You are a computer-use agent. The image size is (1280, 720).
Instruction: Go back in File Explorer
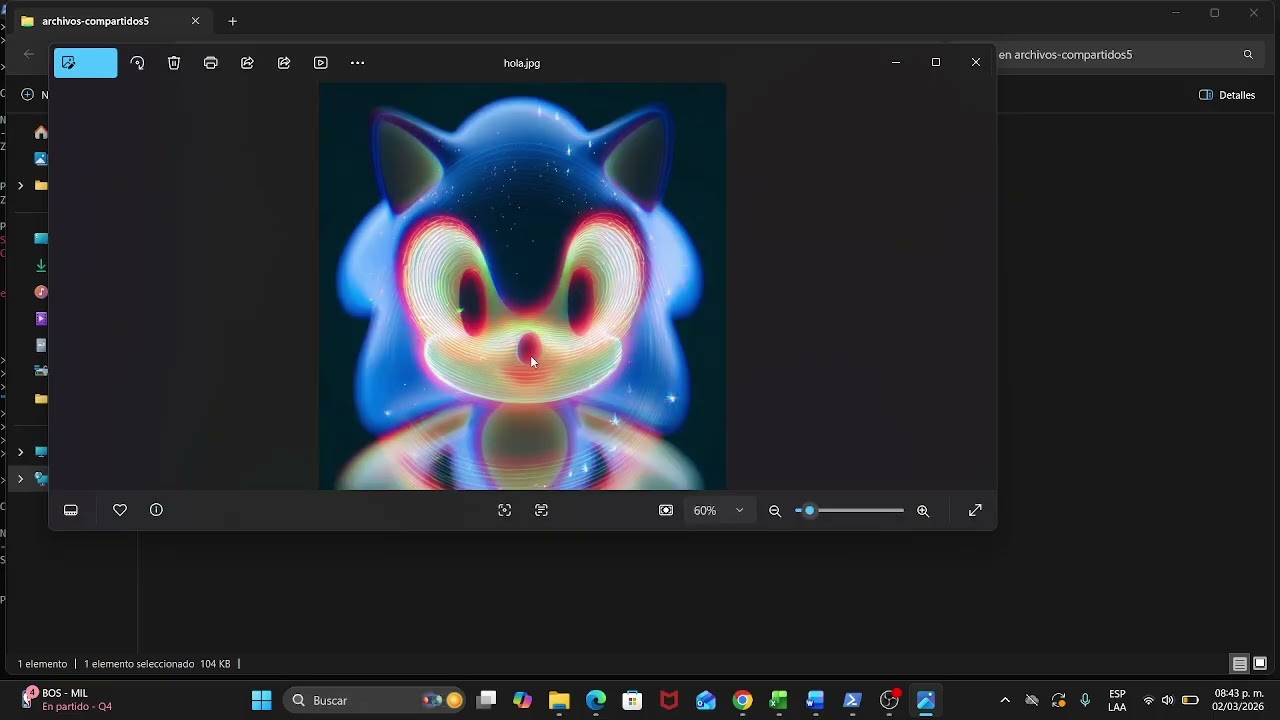(x=29, y=55)
